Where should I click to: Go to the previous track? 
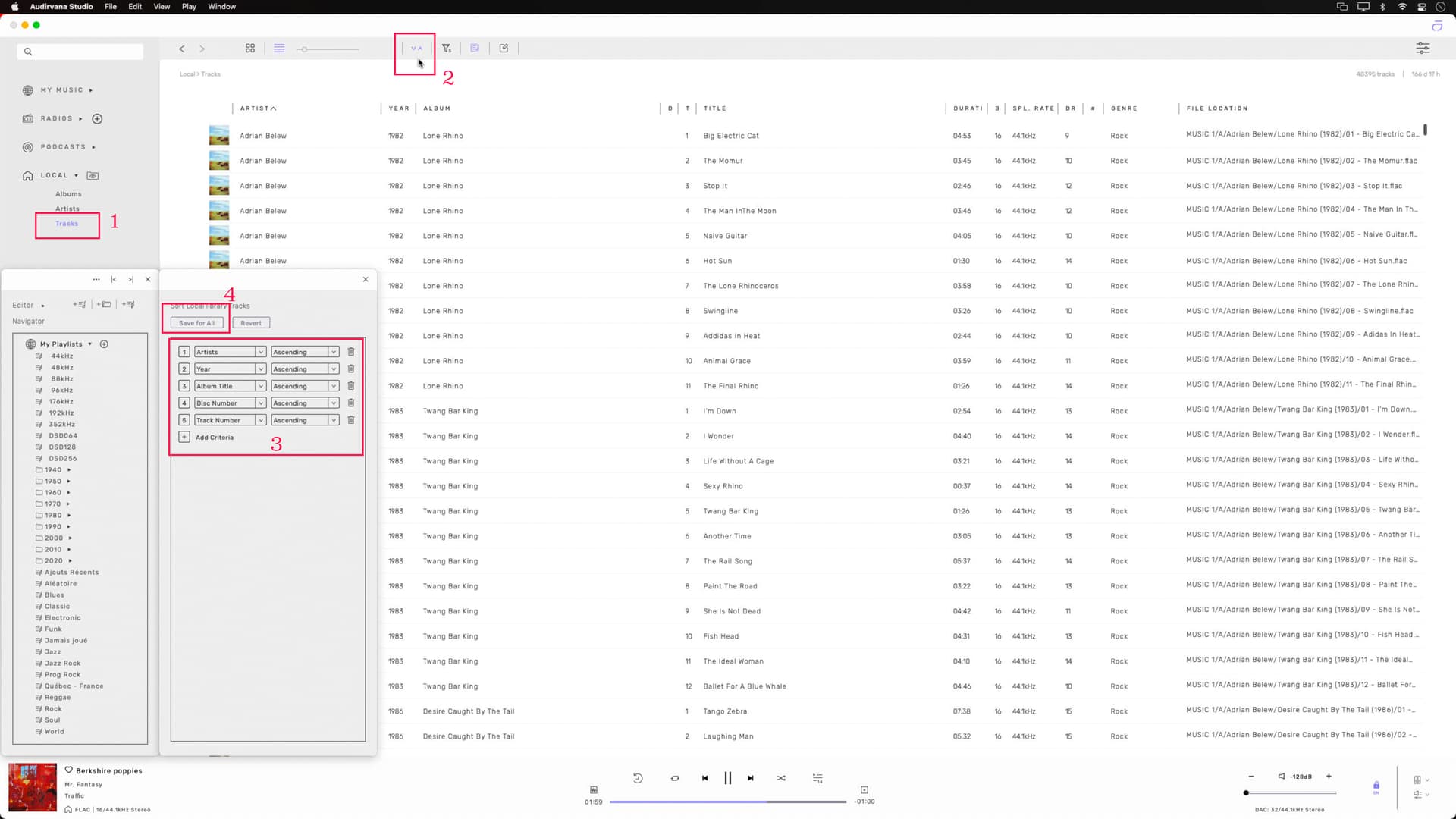click(705, 778)
